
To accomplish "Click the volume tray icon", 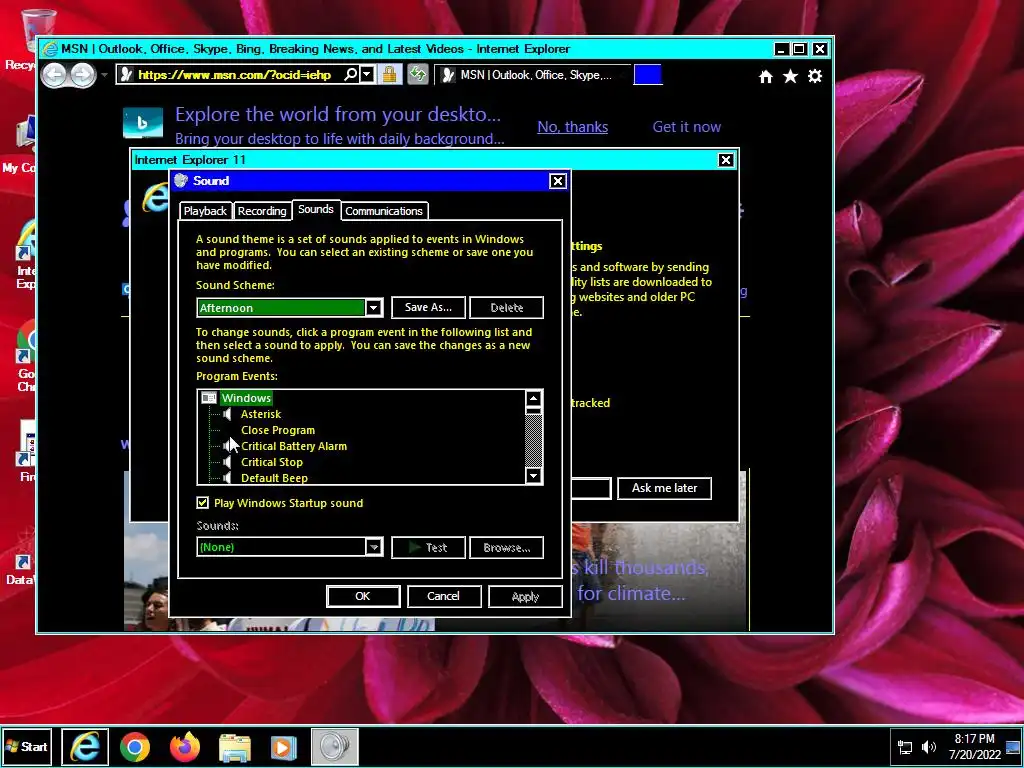I will click(928, 747).
